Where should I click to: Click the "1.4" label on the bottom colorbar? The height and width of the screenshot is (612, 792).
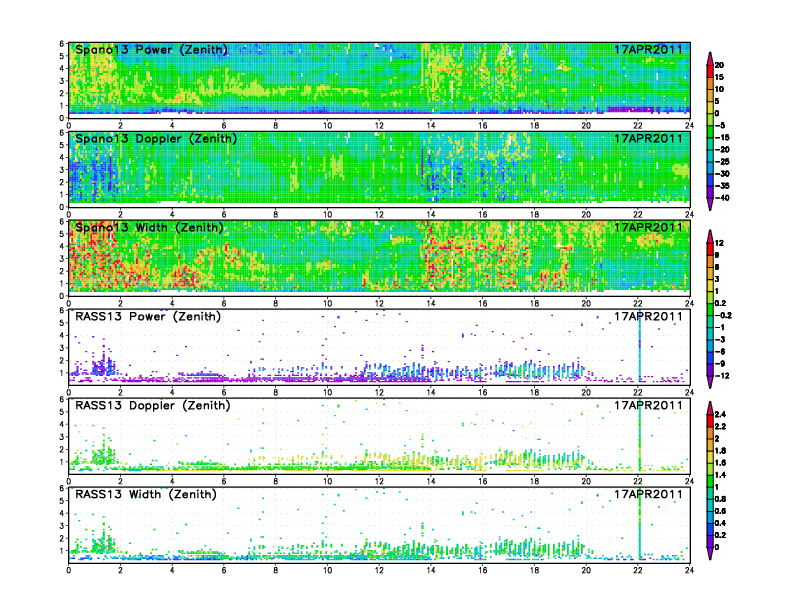click(721, 475)
